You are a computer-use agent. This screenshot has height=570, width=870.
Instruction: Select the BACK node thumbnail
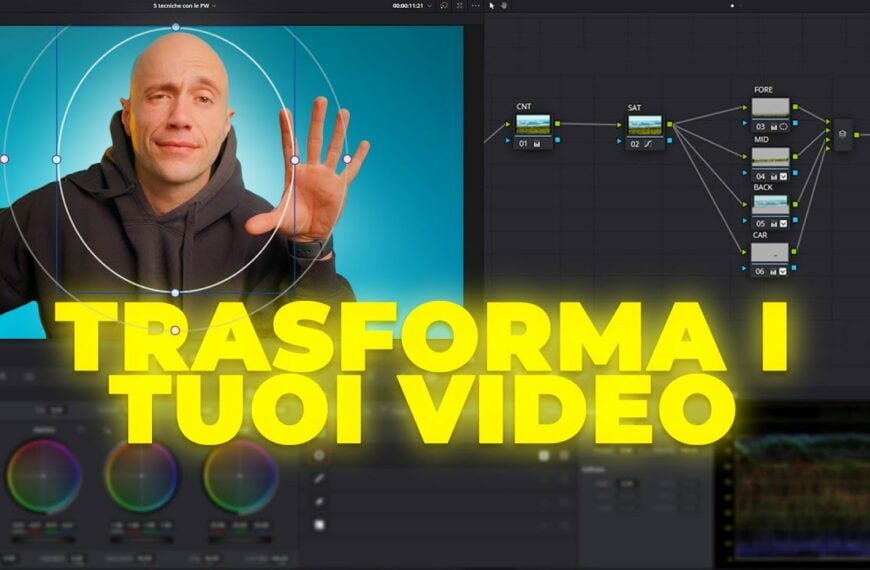coord(770,205)
